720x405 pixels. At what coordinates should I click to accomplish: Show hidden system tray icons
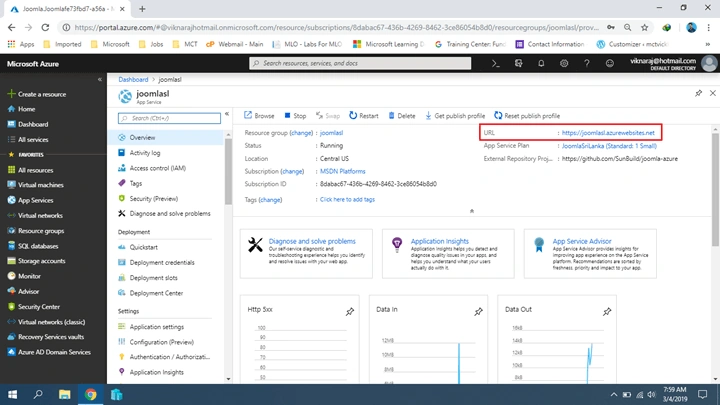point(613,394)
